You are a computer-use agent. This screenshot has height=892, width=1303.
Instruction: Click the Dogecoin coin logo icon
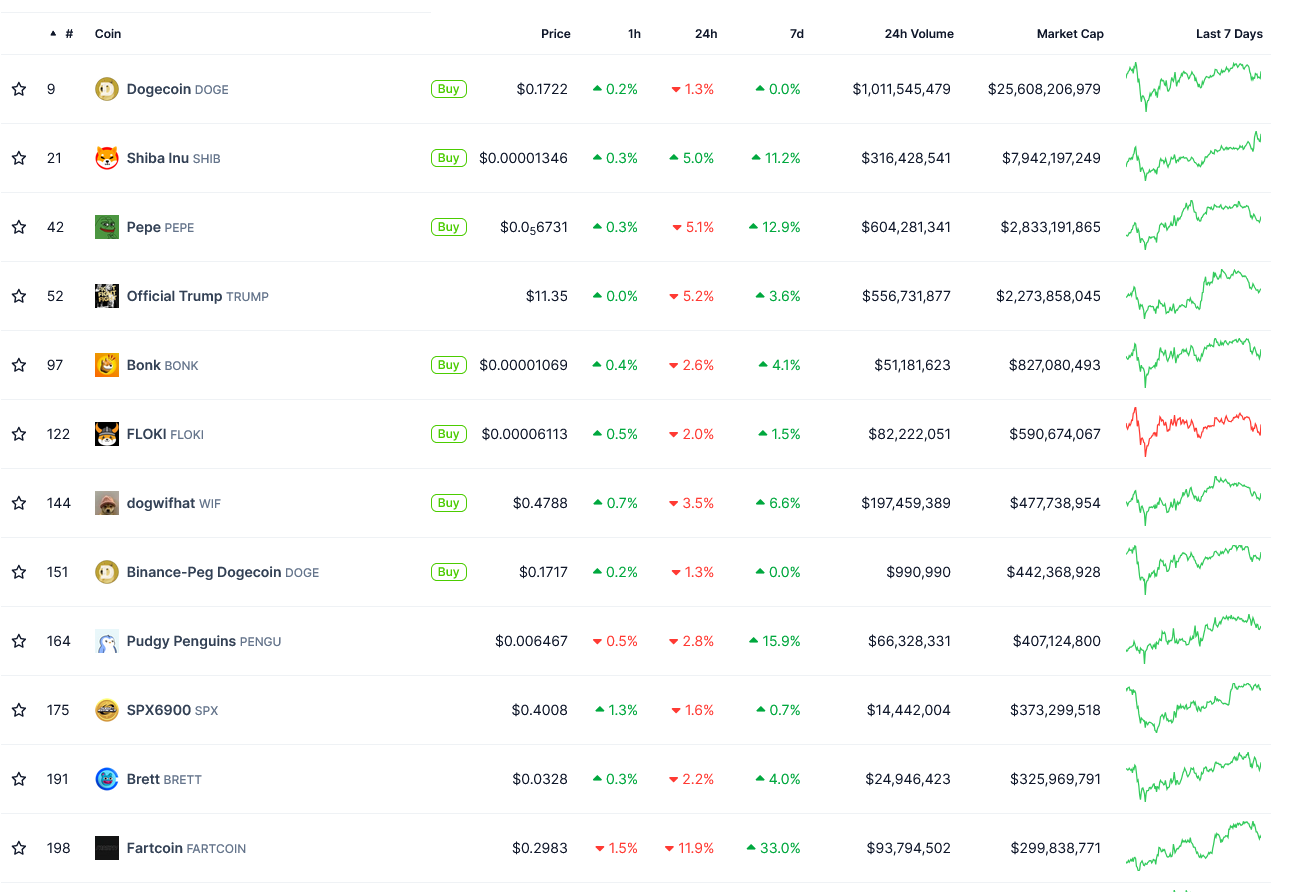click(x=106, y=89)
